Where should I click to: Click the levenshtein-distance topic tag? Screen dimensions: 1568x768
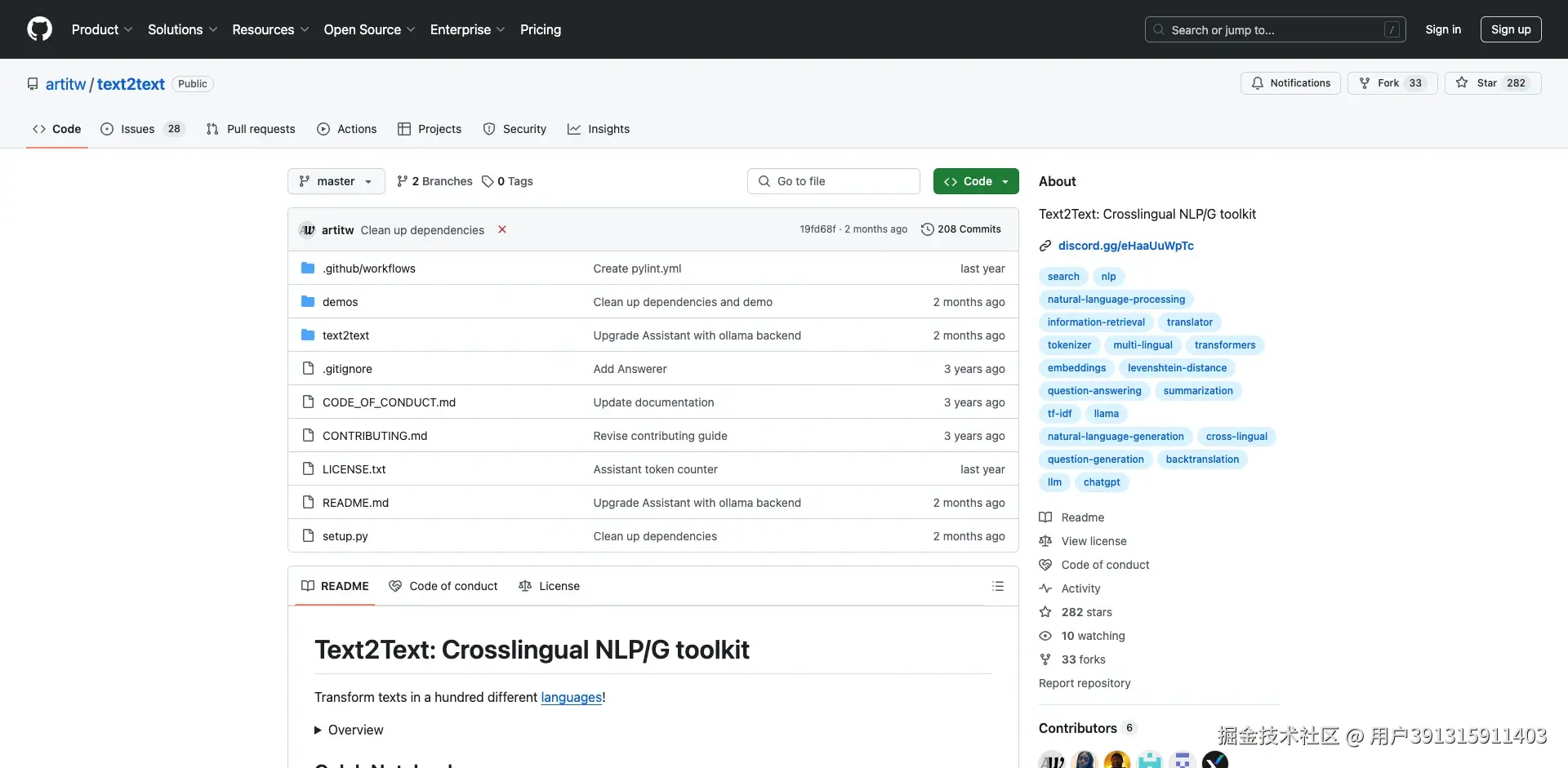pyautogui.click(x=1177, y=368)
